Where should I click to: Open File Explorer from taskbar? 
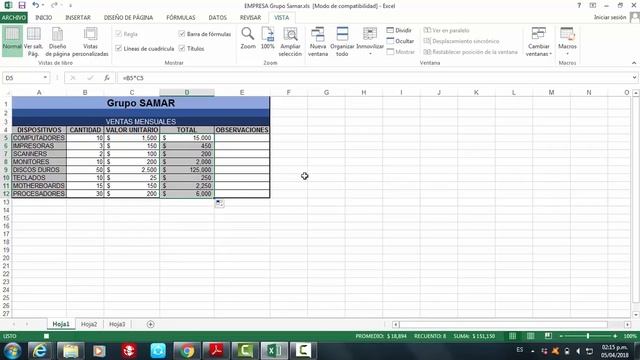click(x=71, y=351)
